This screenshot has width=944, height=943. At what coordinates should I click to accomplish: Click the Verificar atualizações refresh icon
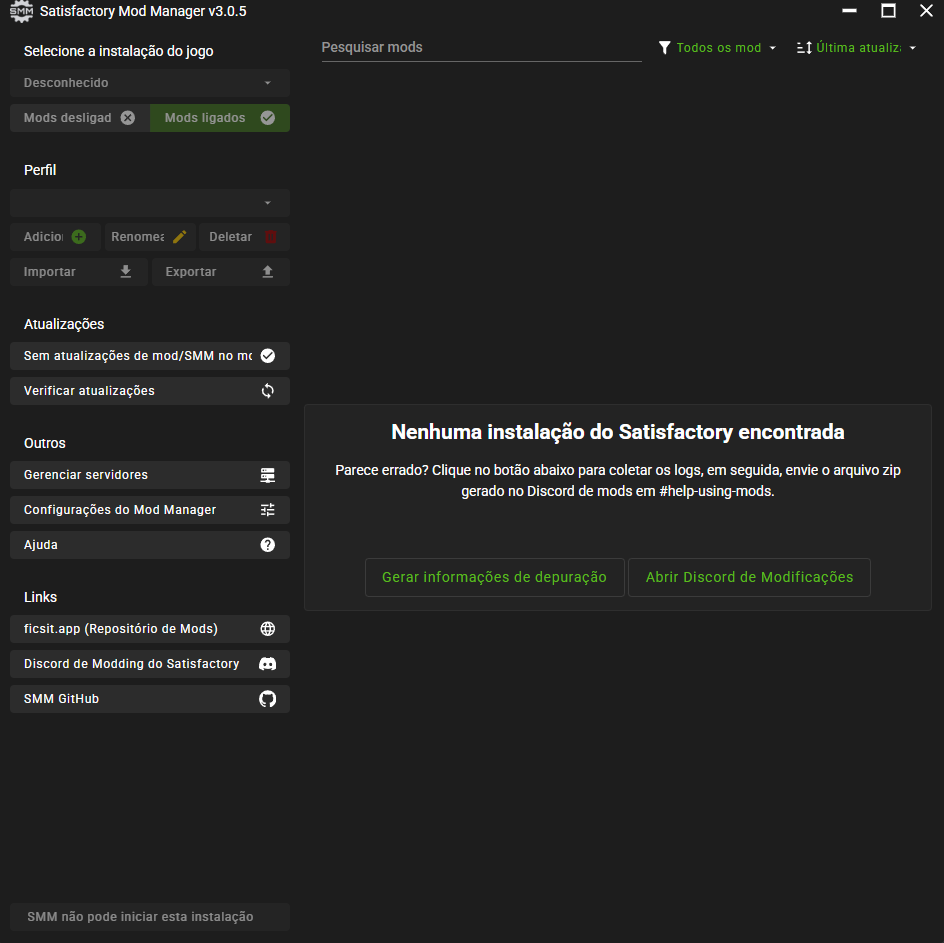[266, 390]
